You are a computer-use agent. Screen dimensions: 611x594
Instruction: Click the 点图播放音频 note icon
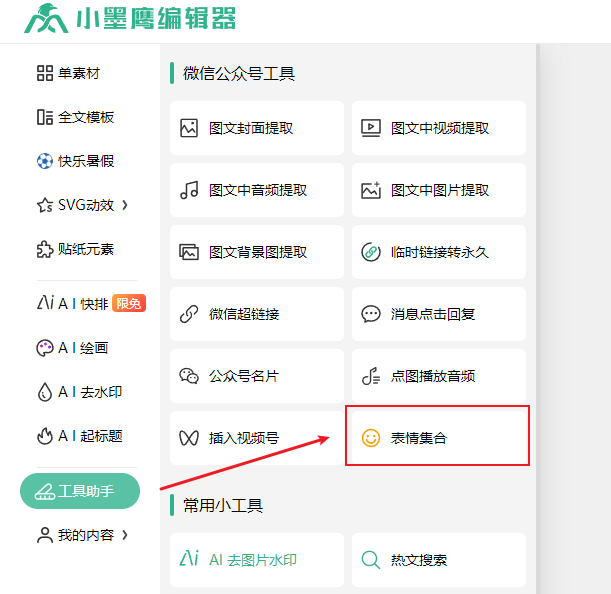[371, 376]
